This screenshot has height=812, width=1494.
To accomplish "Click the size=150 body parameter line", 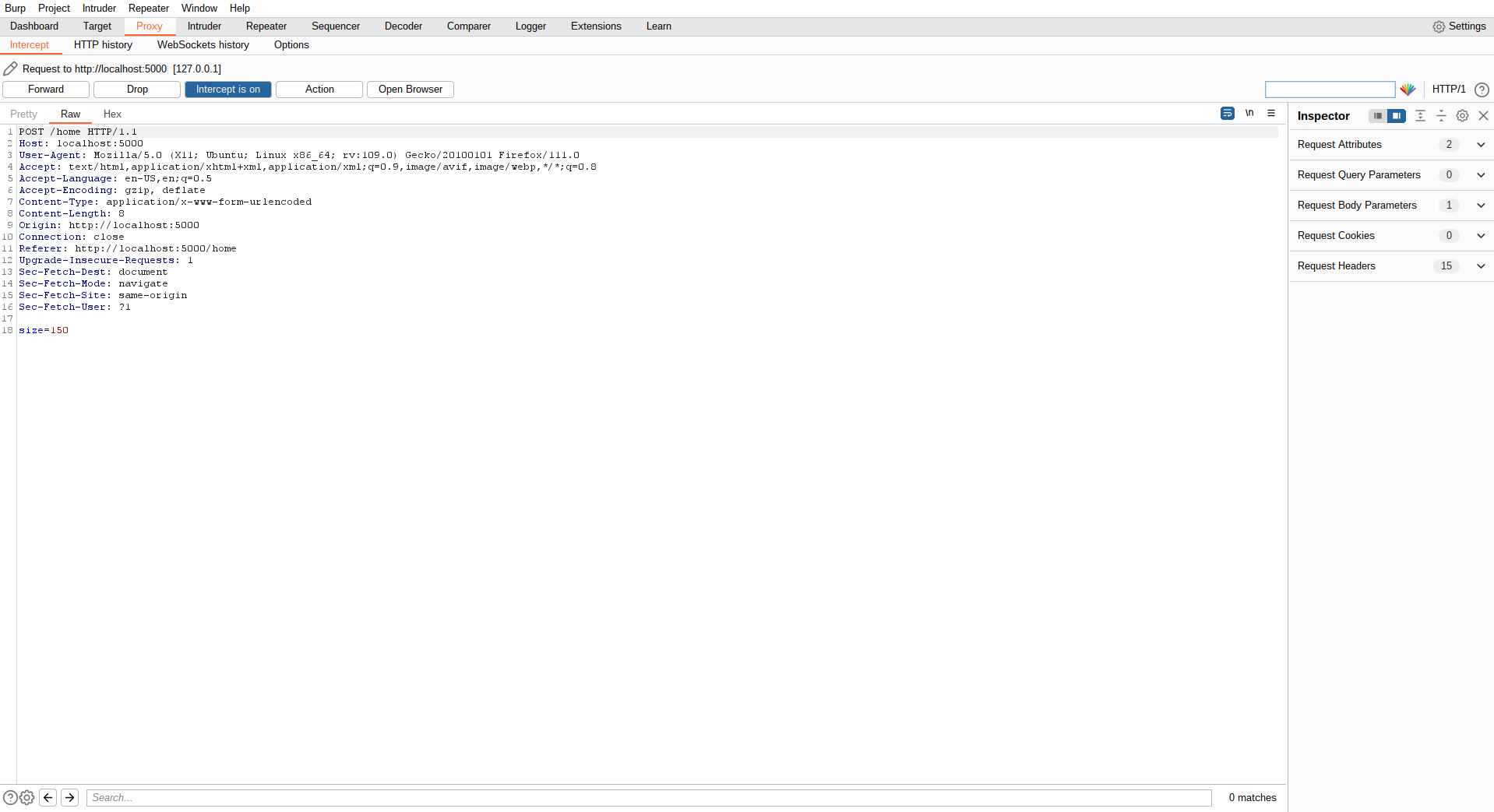I will (44, 330).
